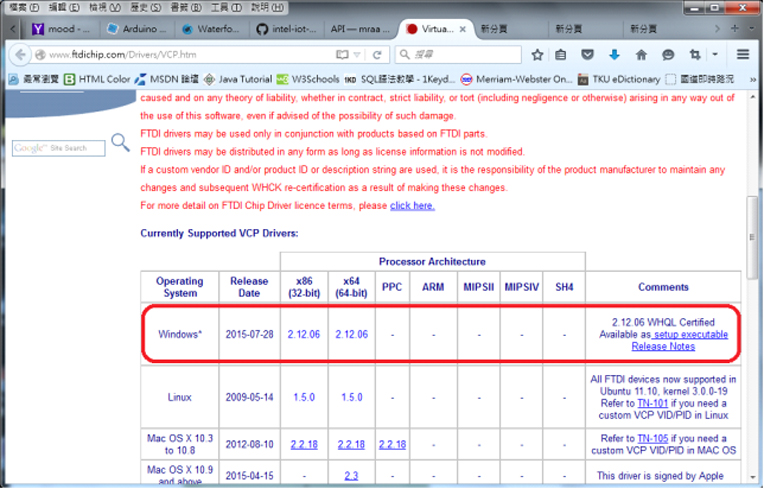Image resolution: width=764 pixels, height=489 pixels.
Task: Follow the licence terms 'click here' link
Action: pyautogui.click(x=412, y=206)
